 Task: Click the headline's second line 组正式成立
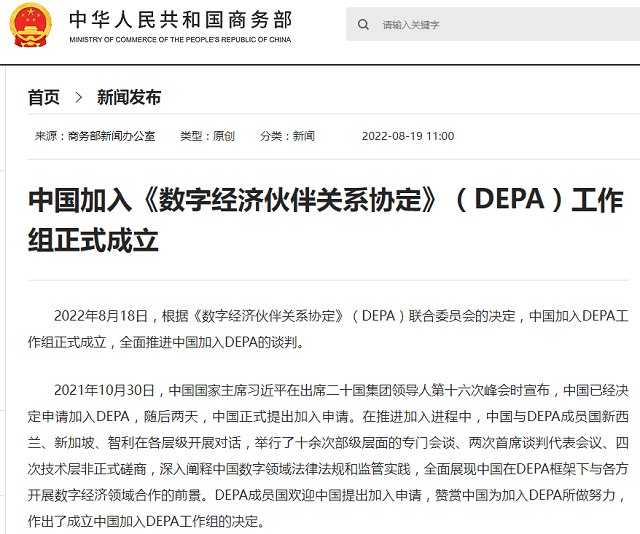[x=93, y=240]
